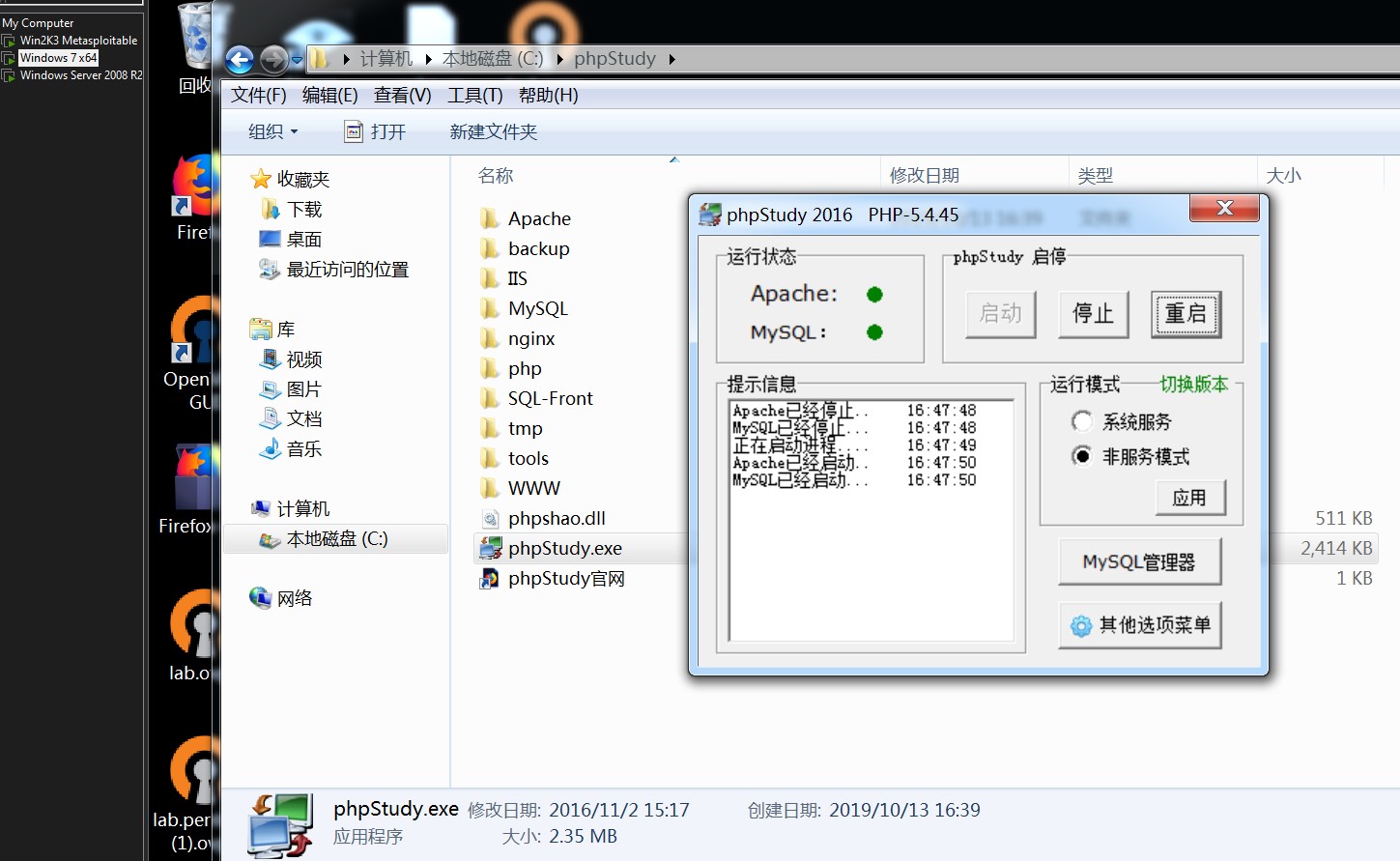Click the gear icon on 其他选项菜单
Screen dimensions: 1400x861
click(x=1081, y=626)
